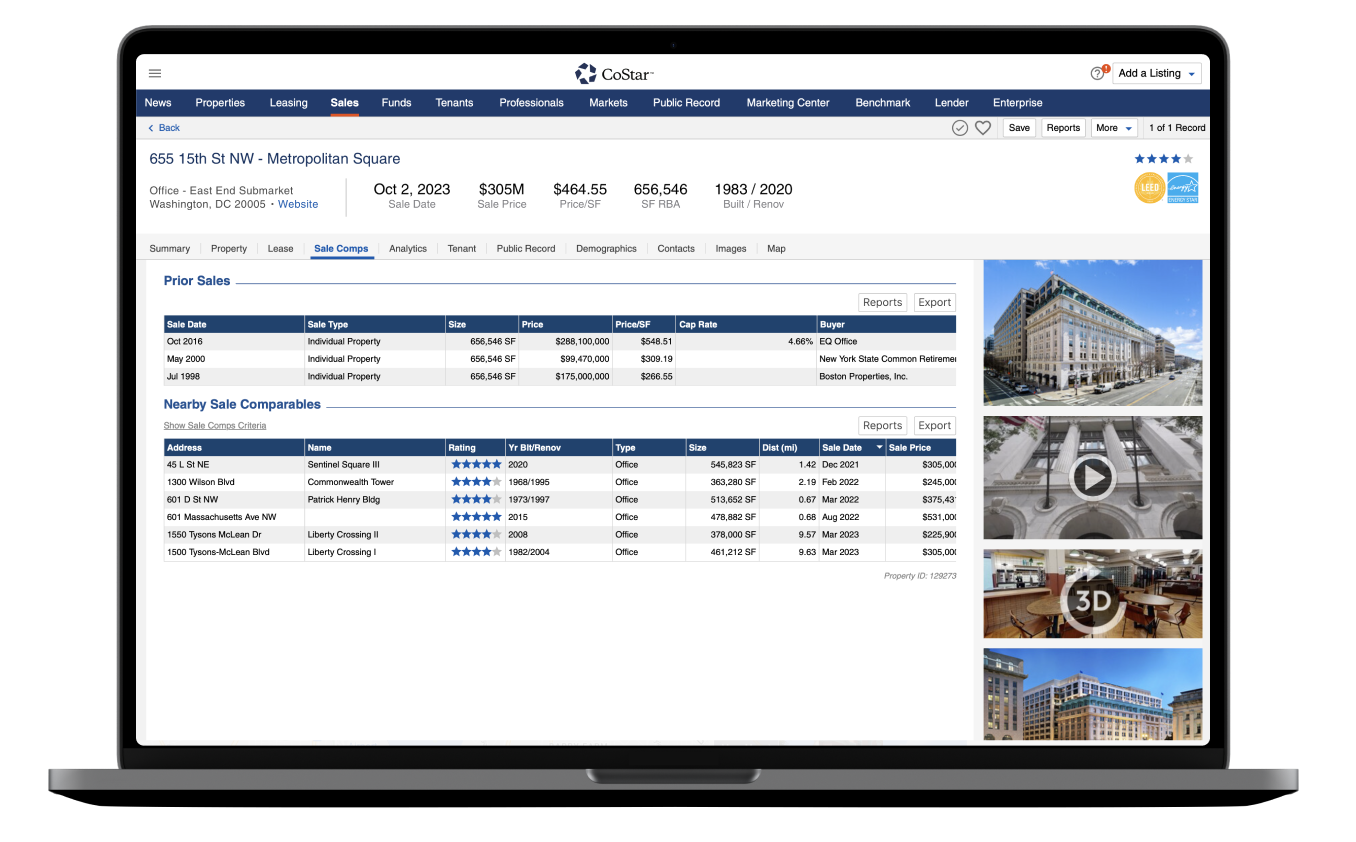The width and height of the screenshot is (1356, 842).
Task: Open the Leasing menu item
Action: click(x=288, y=102)
